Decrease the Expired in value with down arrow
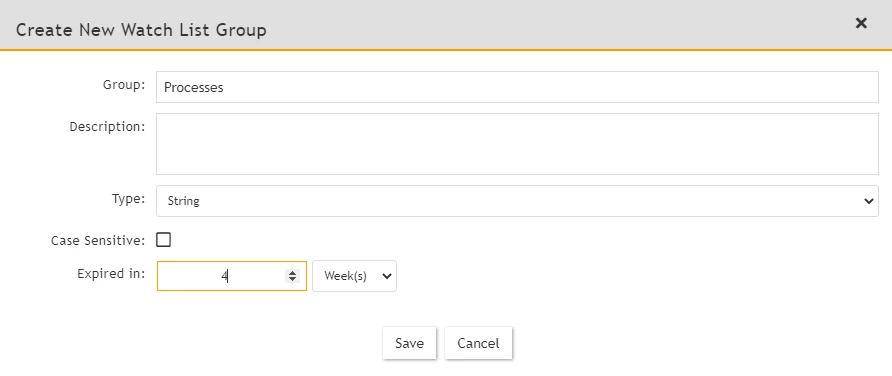Image resolution: width=892 pixels, height=376 pixels. [292, 279]
